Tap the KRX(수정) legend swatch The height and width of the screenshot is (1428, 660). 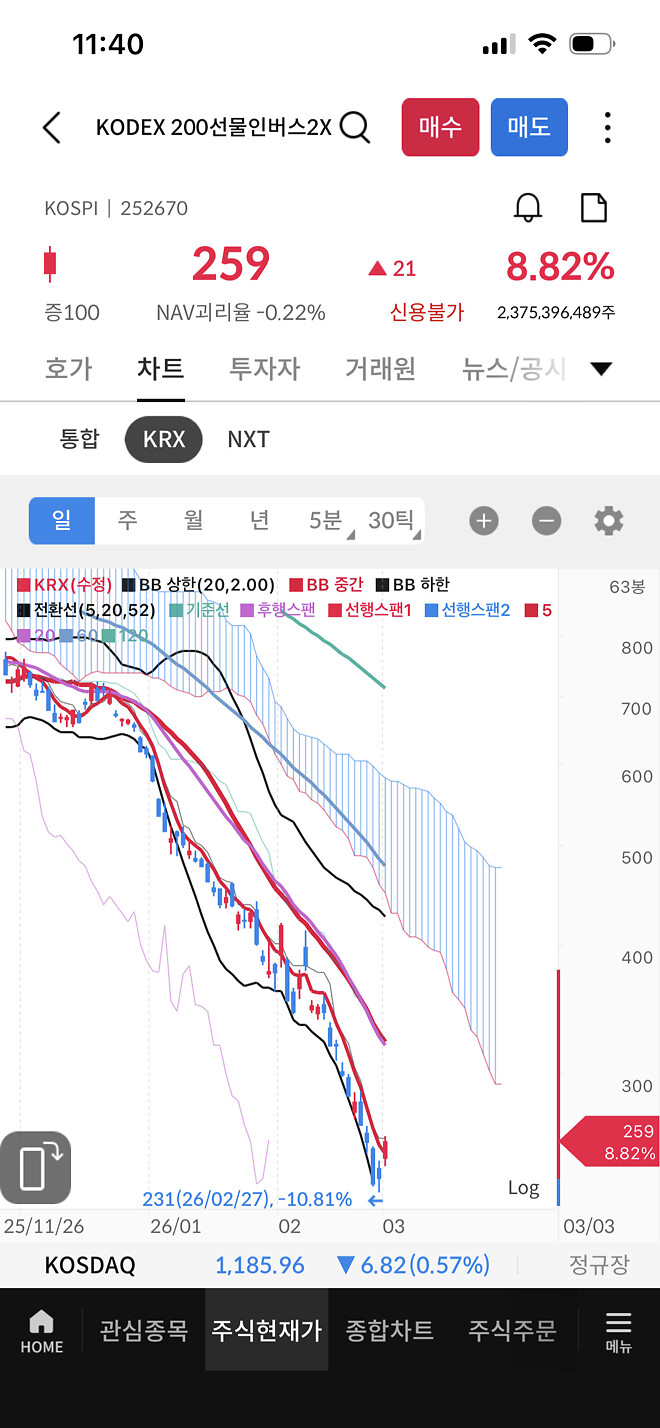(x=24, y=584)
